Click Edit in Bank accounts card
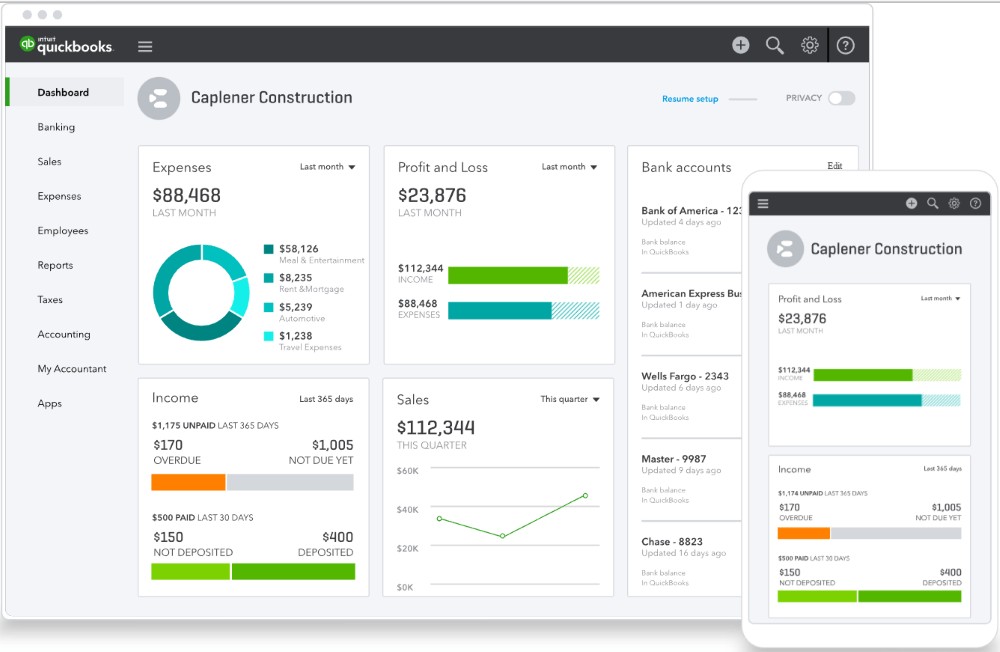Screen dimensions: 1000x652 point(835,166)
